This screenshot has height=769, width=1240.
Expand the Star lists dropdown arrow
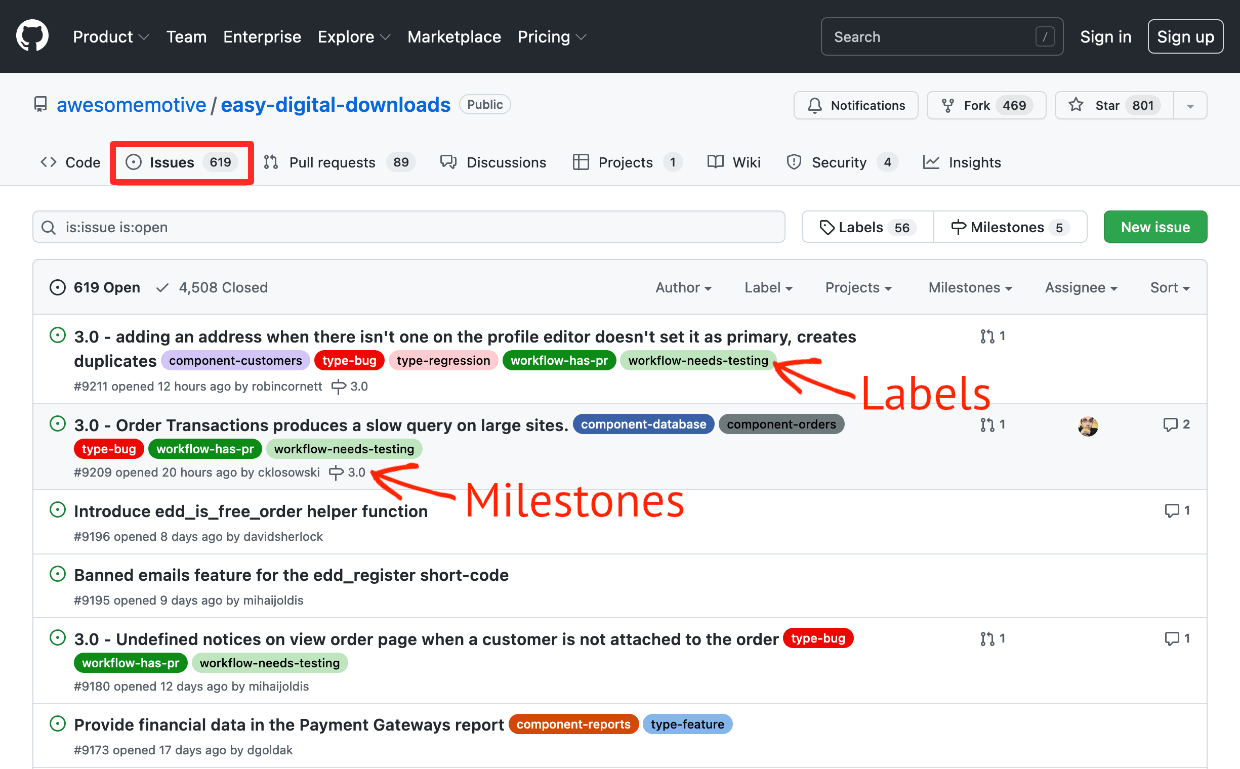(x=1190, y=106)
